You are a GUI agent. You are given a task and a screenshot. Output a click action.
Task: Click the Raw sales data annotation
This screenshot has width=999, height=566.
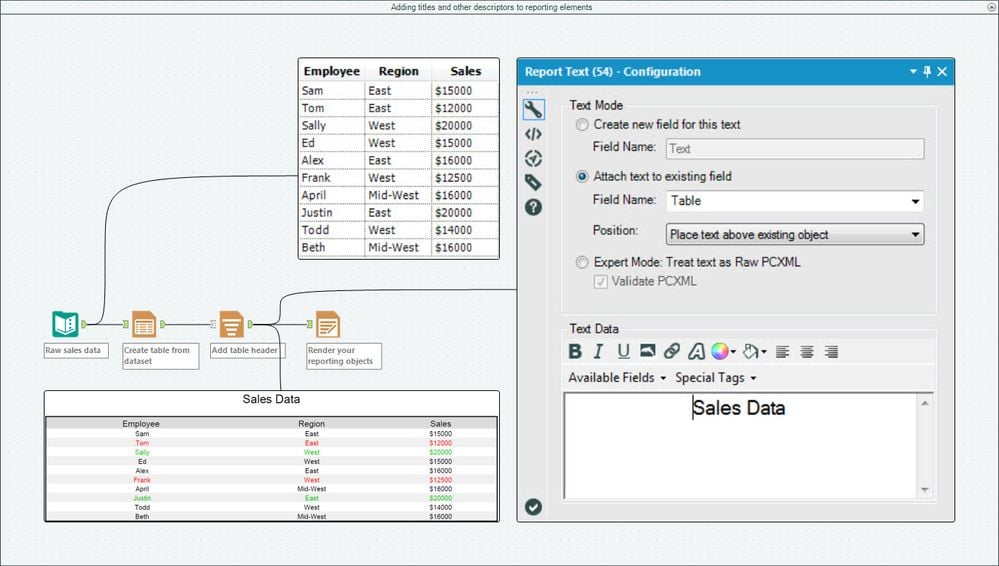click(76, 350)
